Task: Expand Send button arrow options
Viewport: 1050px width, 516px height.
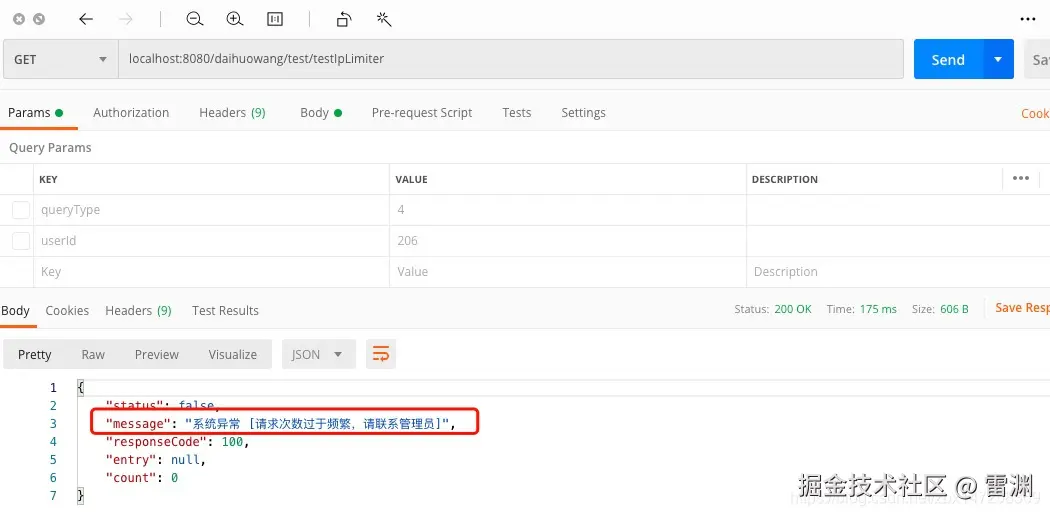Action: pyautogui.click(x=998, y=60)
